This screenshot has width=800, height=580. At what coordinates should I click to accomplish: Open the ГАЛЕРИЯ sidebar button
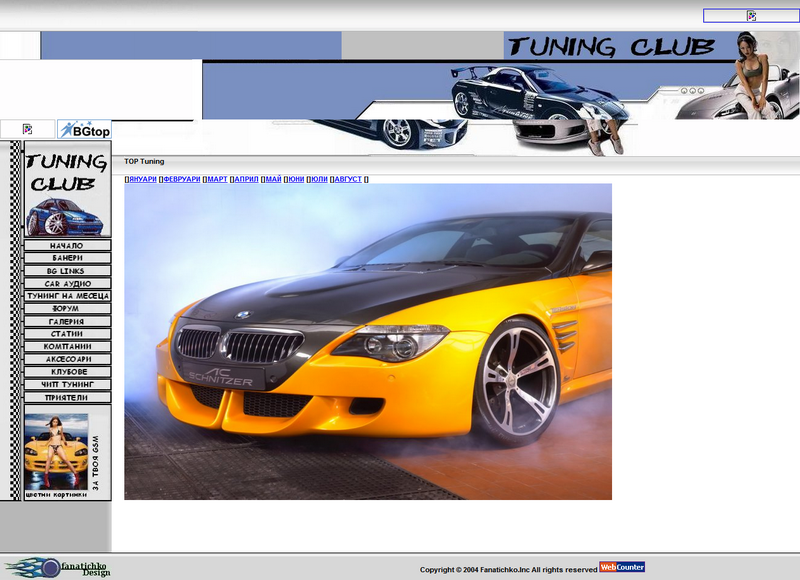67,321
